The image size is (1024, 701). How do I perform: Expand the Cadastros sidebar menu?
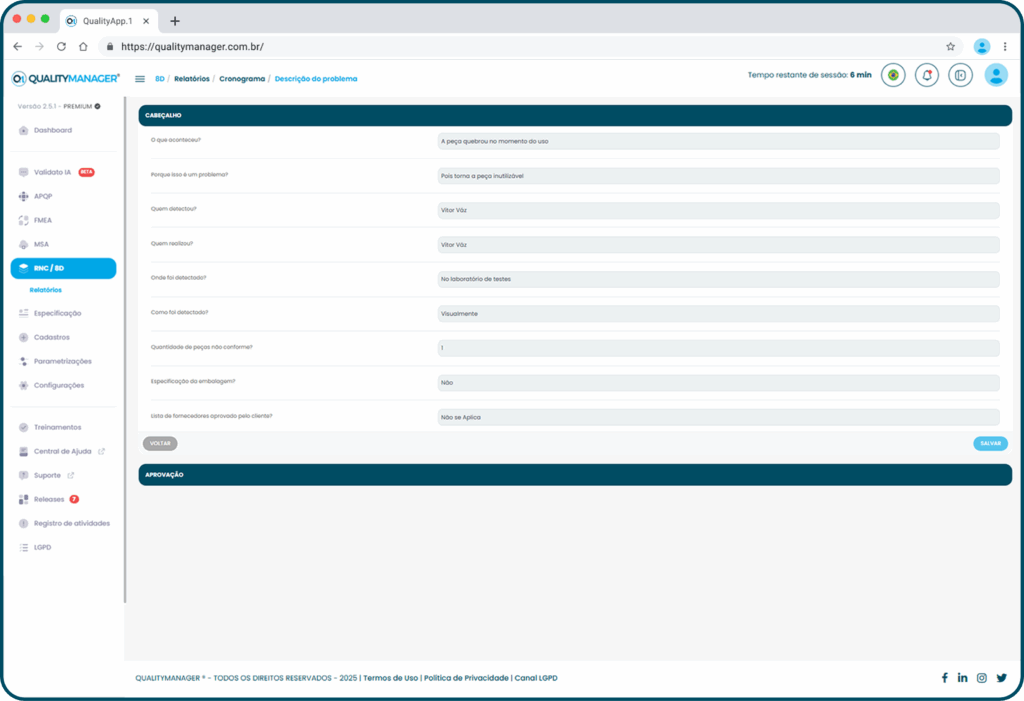coord(52,337)
